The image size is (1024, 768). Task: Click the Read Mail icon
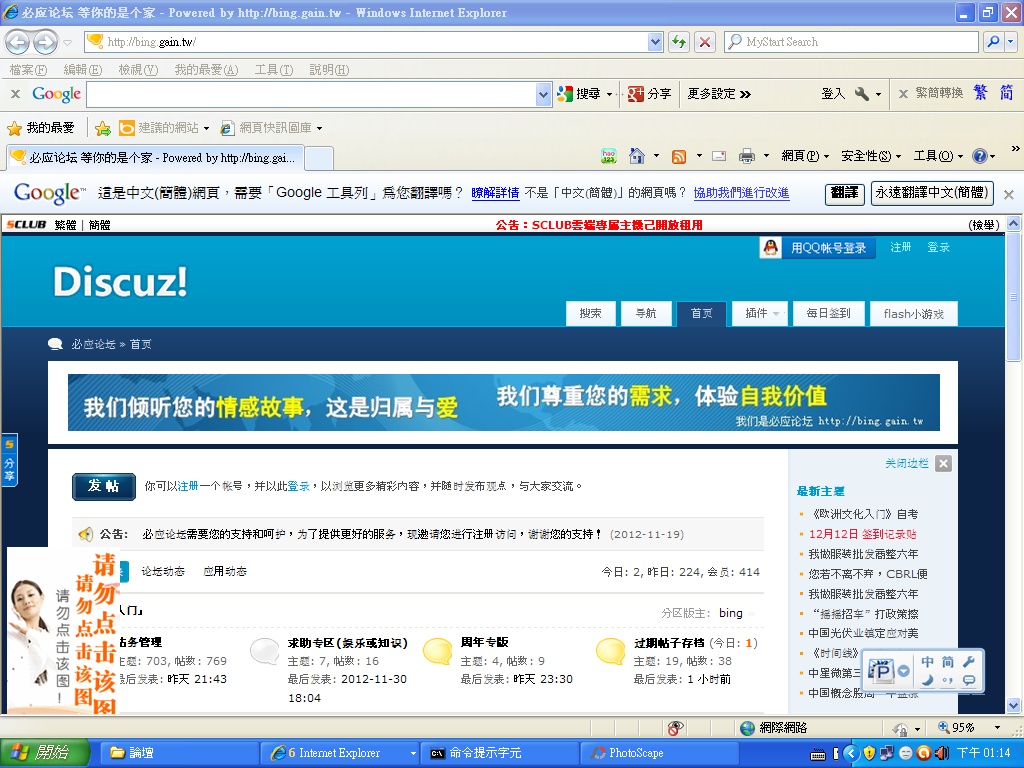coord(719,156)
